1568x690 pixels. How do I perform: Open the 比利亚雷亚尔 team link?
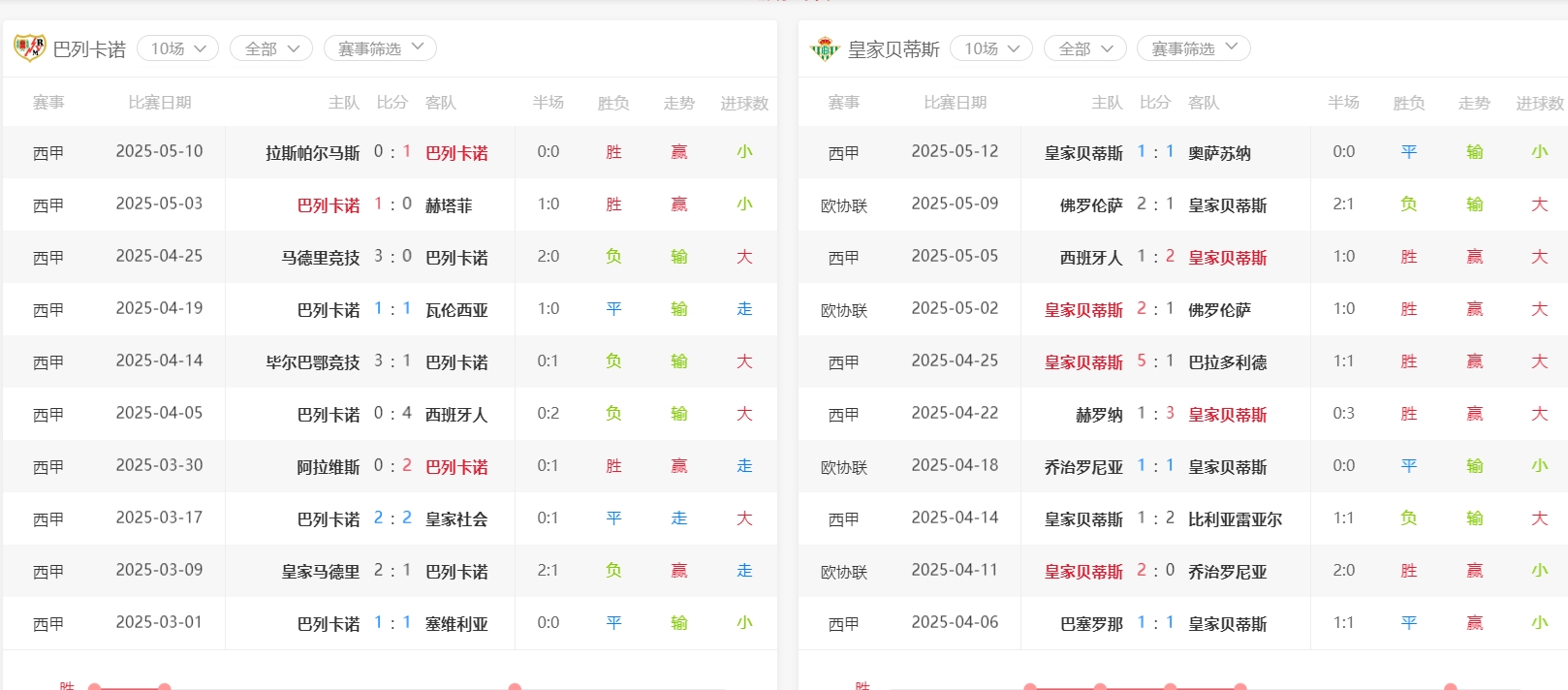(x=1235, y=519)
